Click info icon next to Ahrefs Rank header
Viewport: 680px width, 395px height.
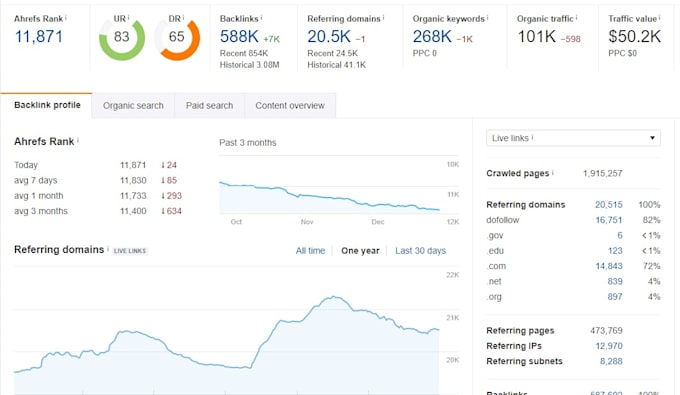coord(66,17)
